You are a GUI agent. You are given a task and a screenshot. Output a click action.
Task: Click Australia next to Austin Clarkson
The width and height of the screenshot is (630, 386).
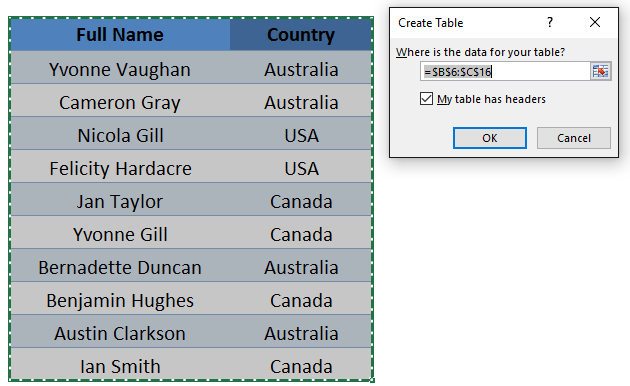pos(301,331)
